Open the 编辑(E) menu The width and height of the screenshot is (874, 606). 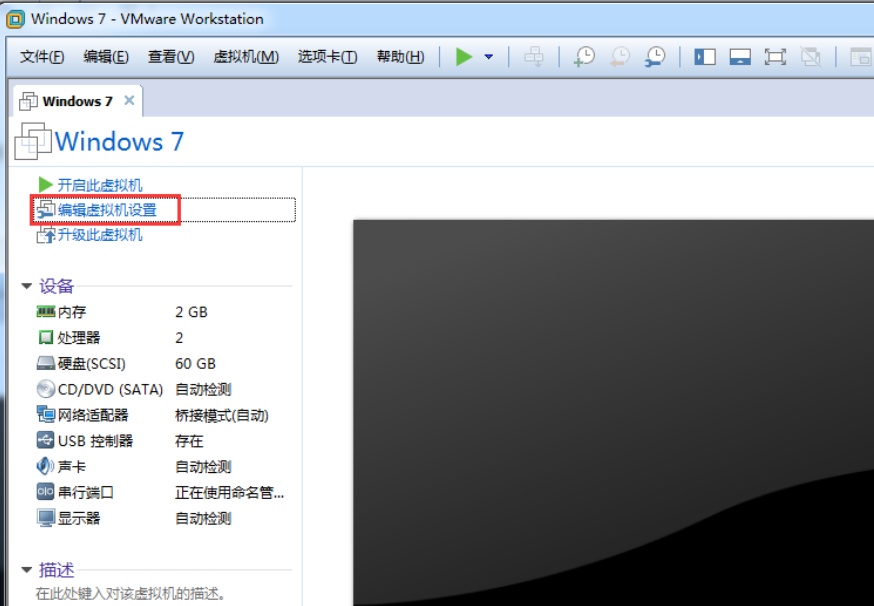pos(106,57)
